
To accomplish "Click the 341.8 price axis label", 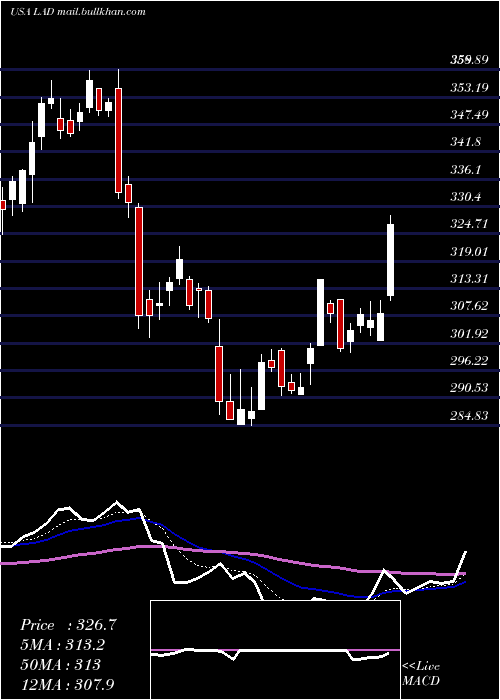I will click(466, 142).
